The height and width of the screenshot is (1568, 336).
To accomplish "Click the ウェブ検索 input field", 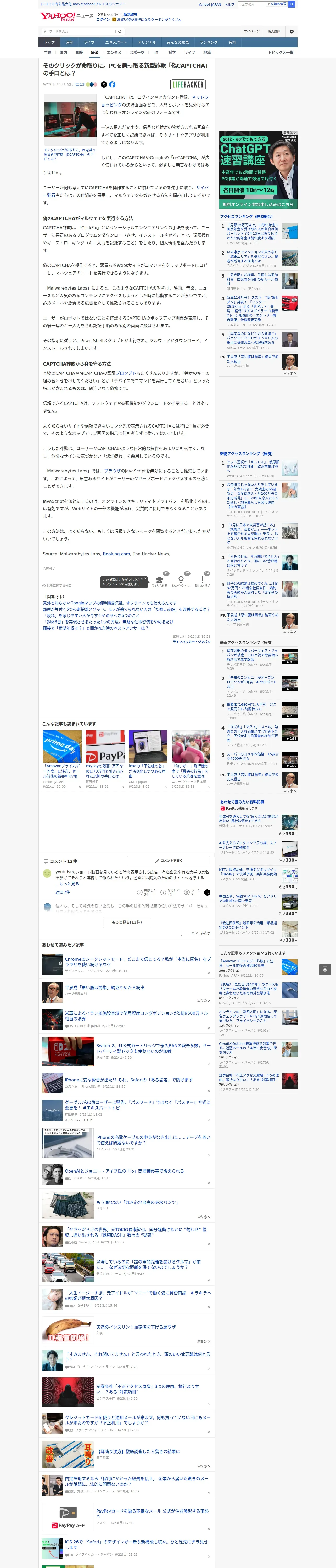I will click(x=251, y=4).
